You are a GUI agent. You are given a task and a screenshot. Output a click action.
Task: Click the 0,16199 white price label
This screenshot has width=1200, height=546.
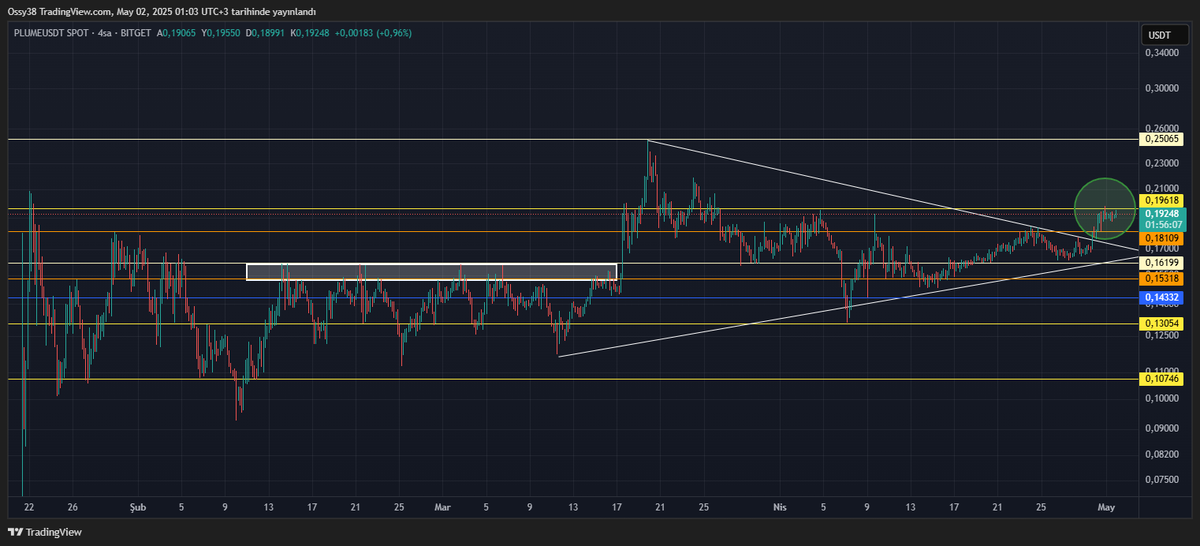1162,264
